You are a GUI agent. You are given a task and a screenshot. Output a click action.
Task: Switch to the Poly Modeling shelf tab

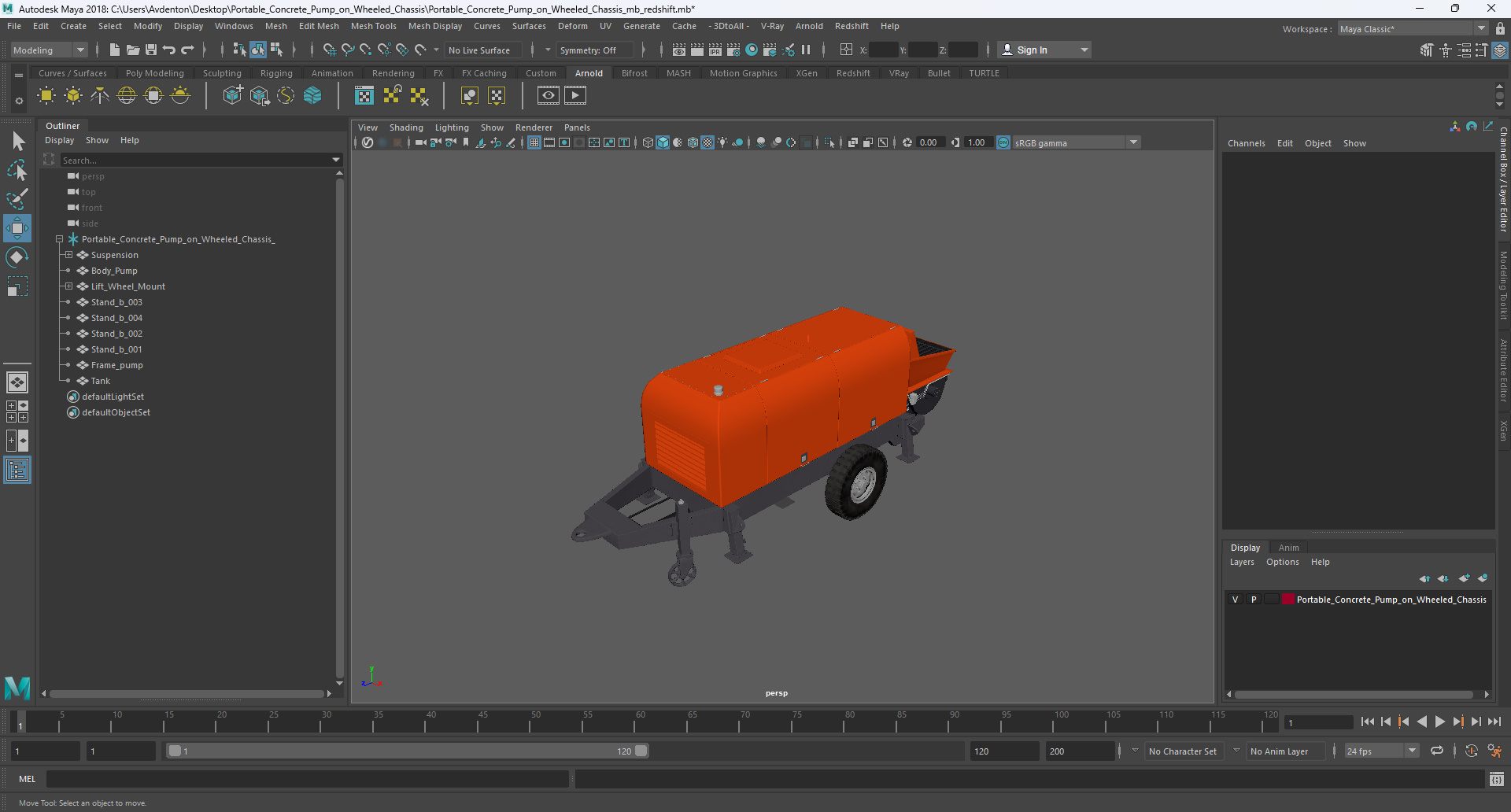[x=154, y=73]
